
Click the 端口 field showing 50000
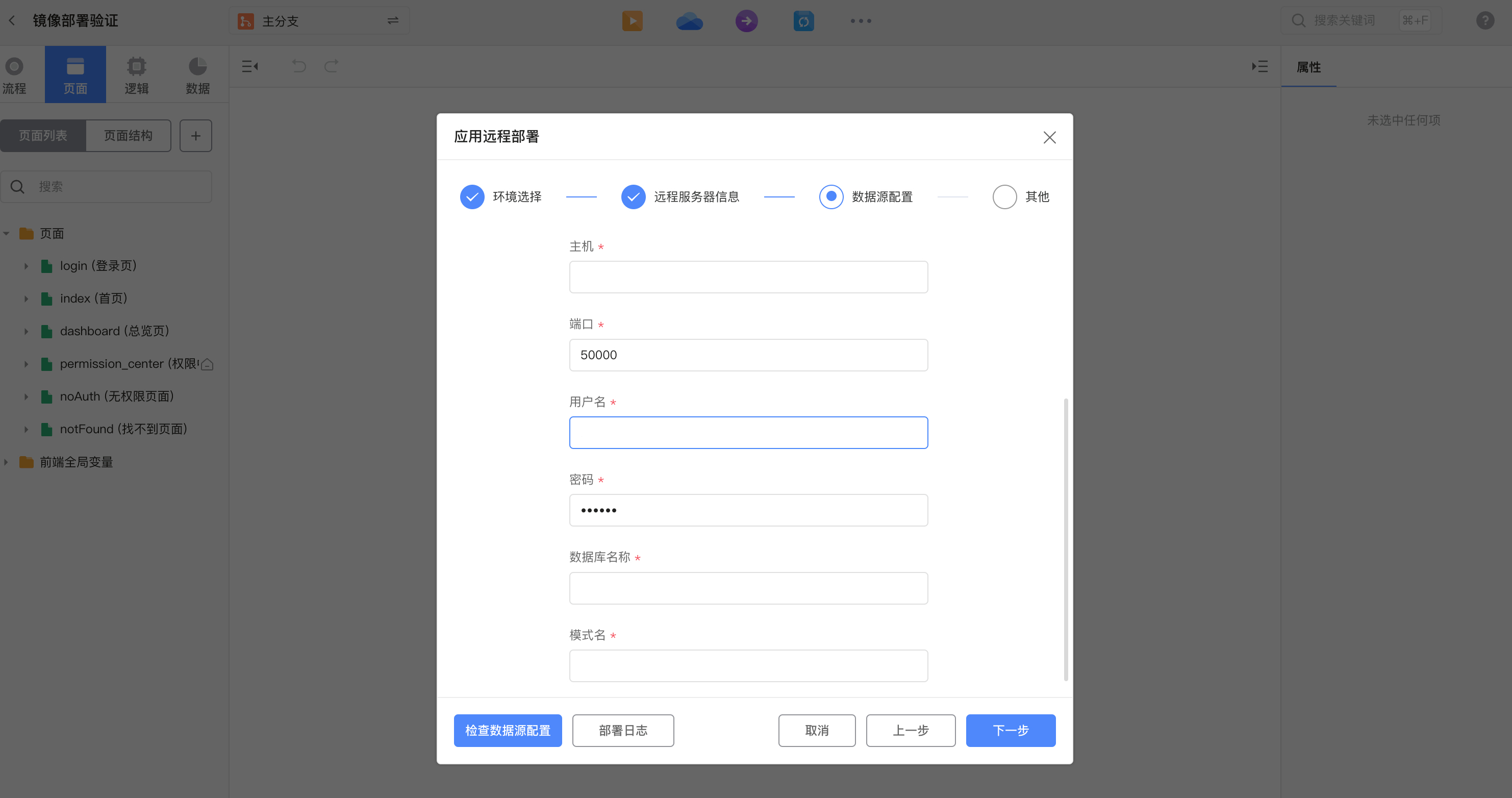pyautogui.click(x=748, y=355)
